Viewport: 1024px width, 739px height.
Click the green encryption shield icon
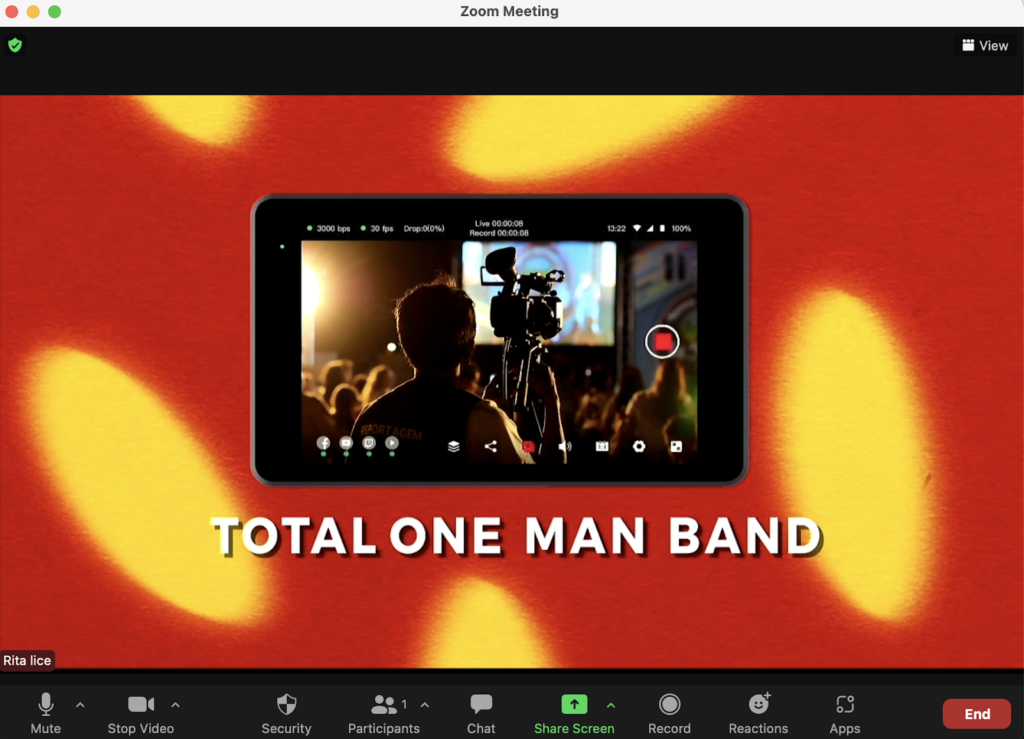(x=15, y=45)
